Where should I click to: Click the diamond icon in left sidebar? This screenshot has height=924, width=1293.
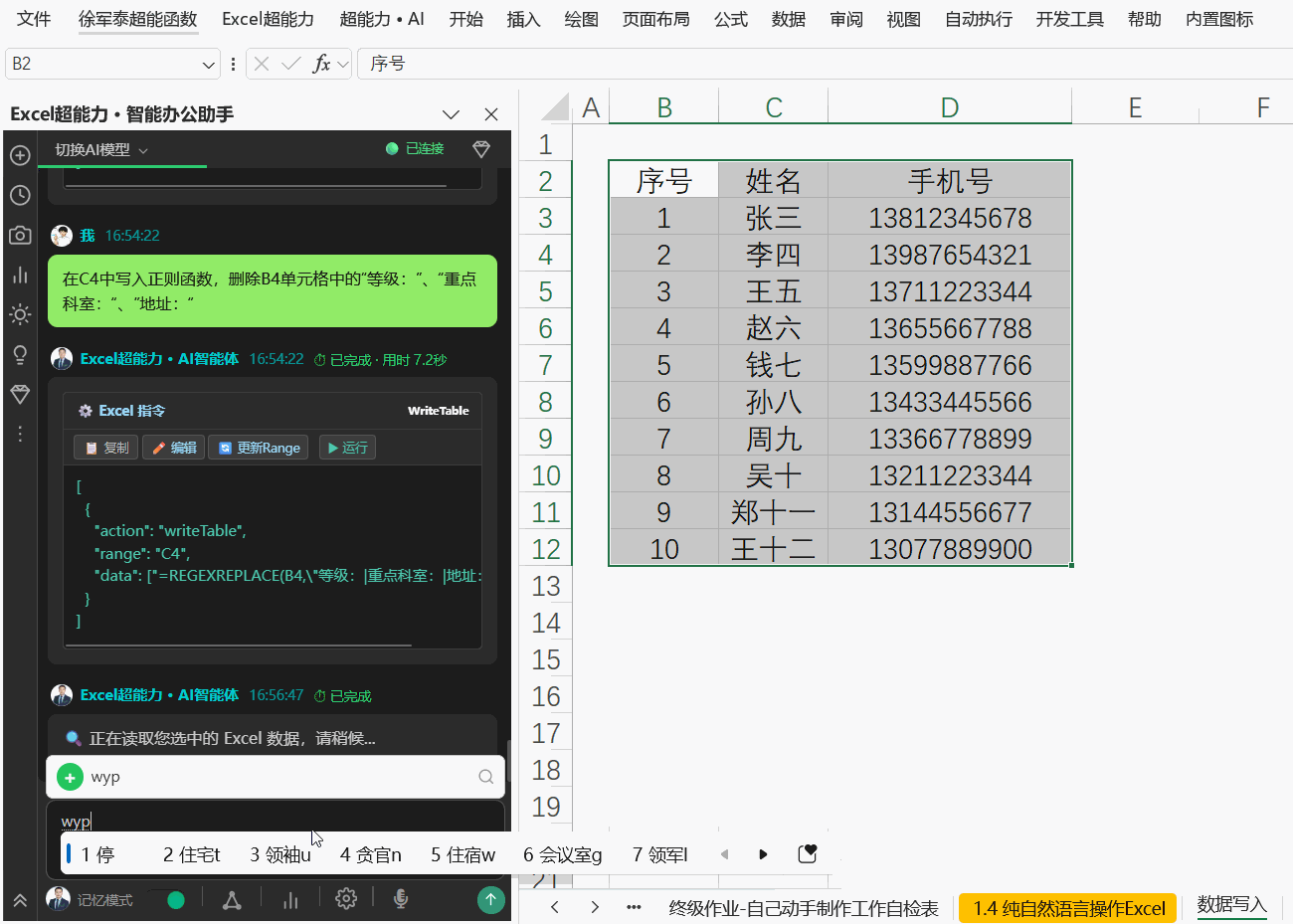(20, 394)
